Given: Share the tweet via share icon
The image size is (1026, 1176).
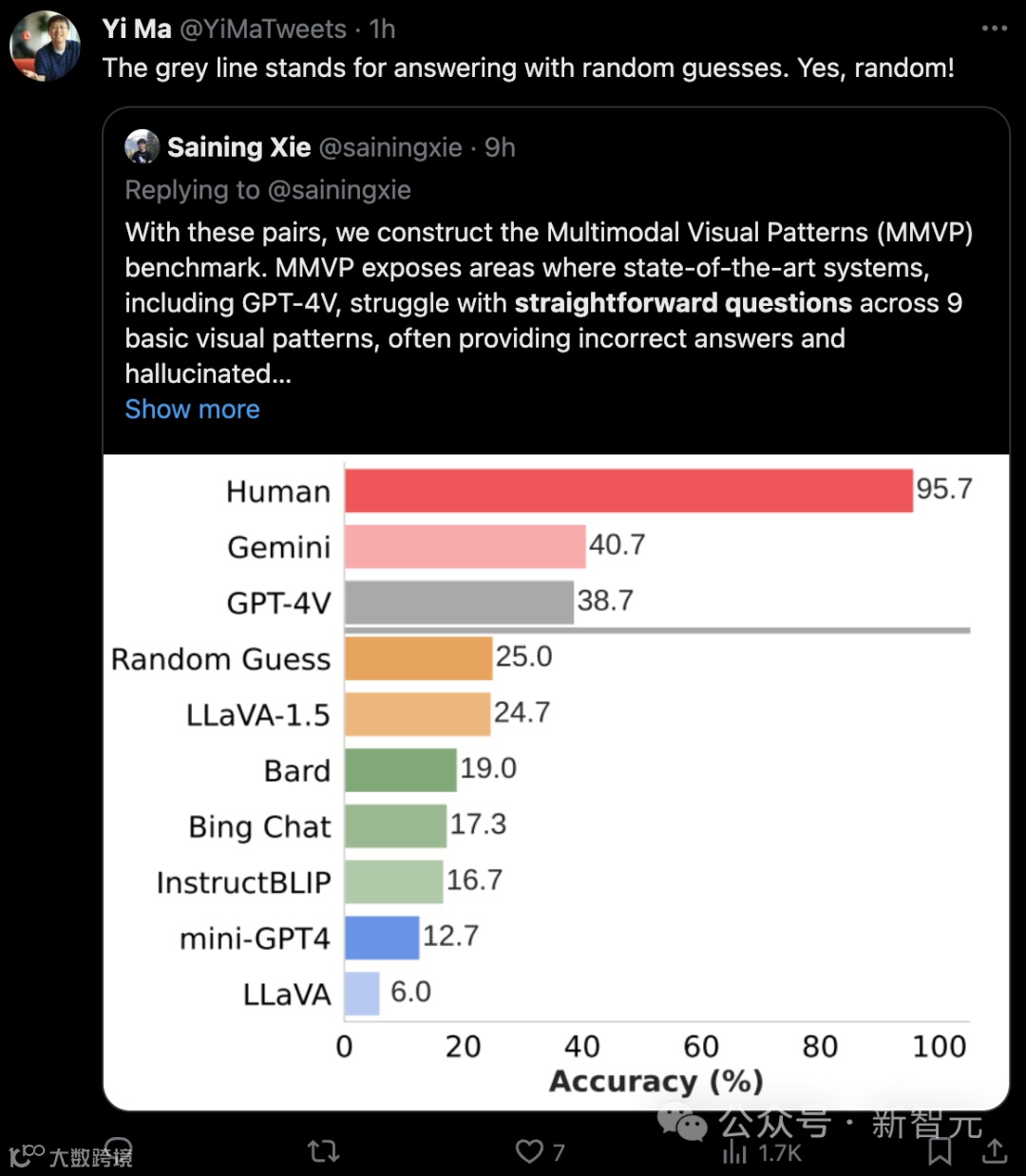Looking at the screenshot, I should click(x=995, y=1151).
